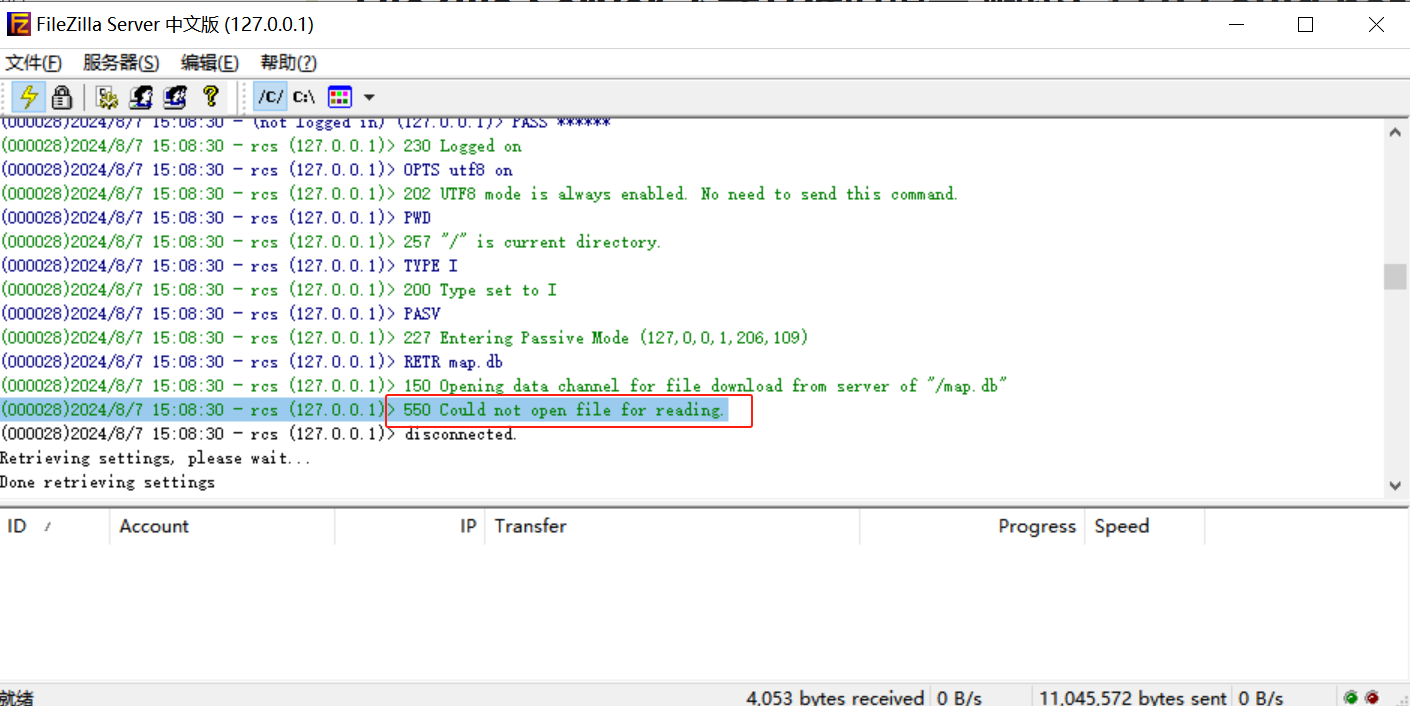
Task: Click the 'Retrieving settings, please wait...' line
Action: pos(156,458)
